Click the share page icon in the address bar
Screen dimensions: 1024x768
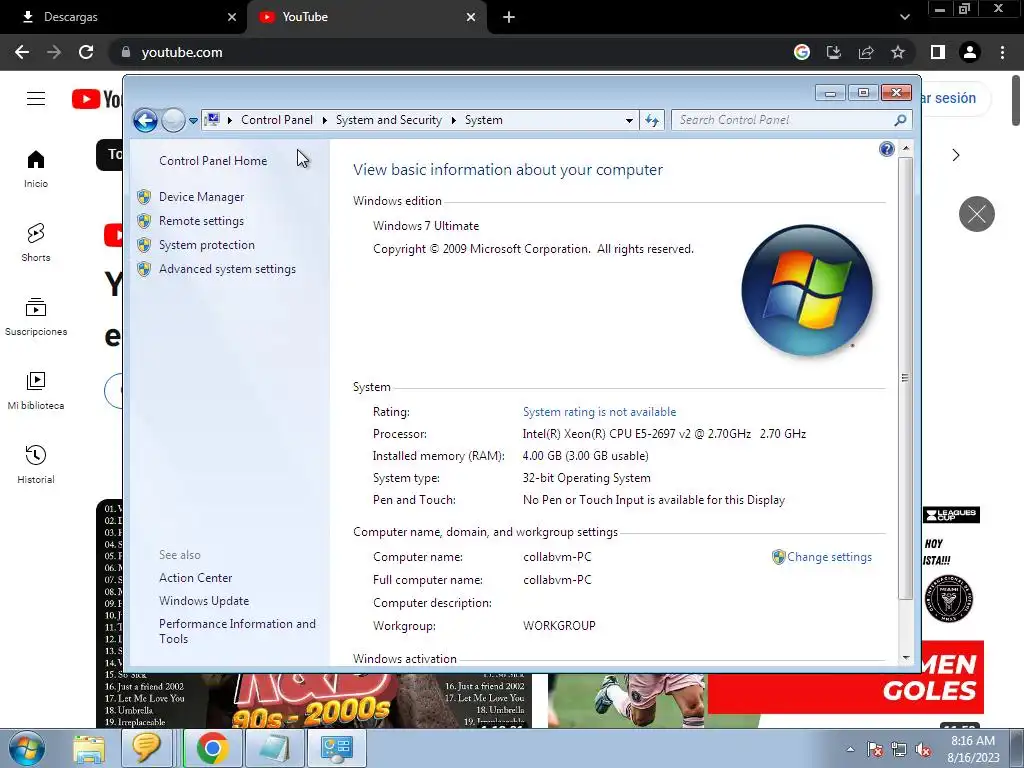[x=866, y=52]
